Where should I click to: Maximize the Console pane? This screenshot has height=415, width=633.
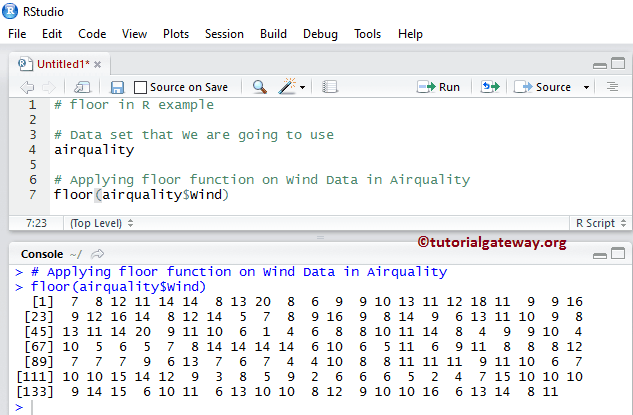coord(618,253)
